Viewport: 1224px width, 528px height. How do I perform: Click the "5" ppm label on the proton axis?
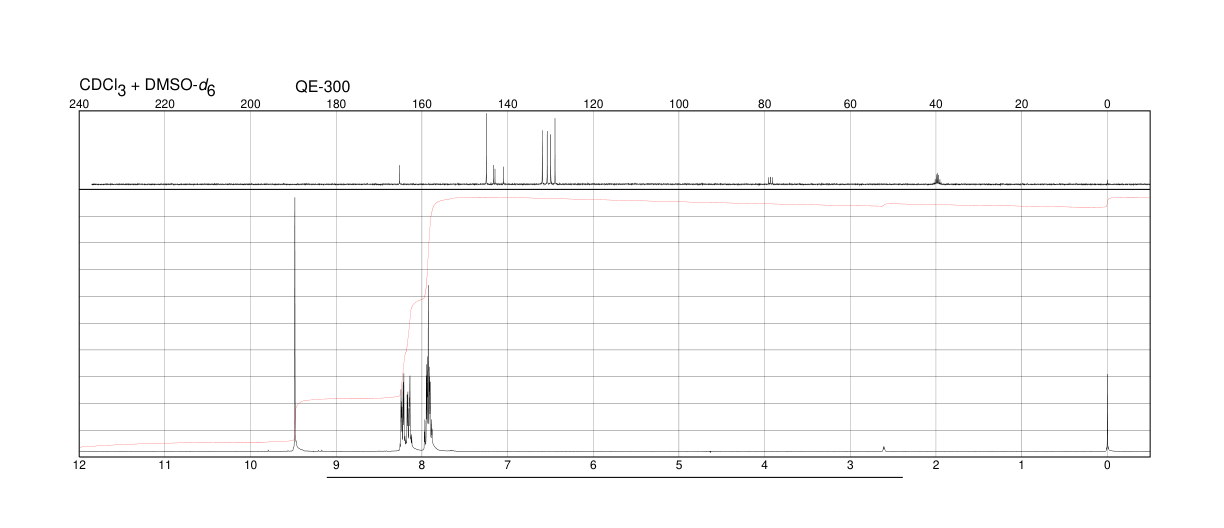(679, 466)
